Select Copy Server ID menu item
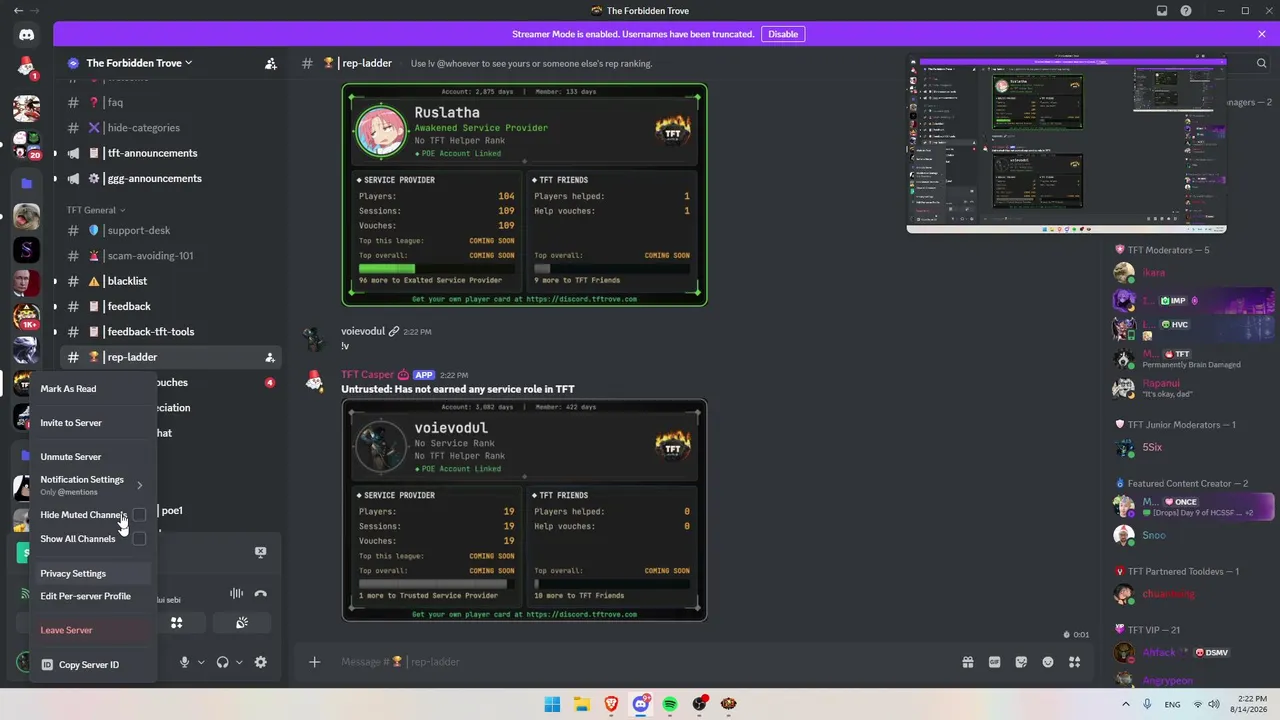This screenshot has width=1280, height=720. pos(92,665)
